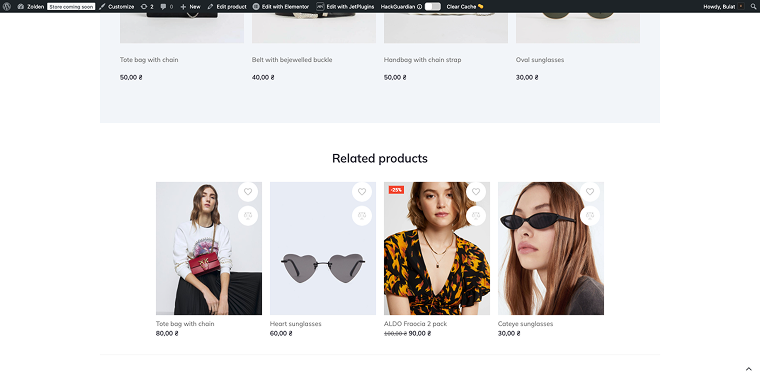
Task: Add Heart sunglasses to compare
Action: point(362,216)
